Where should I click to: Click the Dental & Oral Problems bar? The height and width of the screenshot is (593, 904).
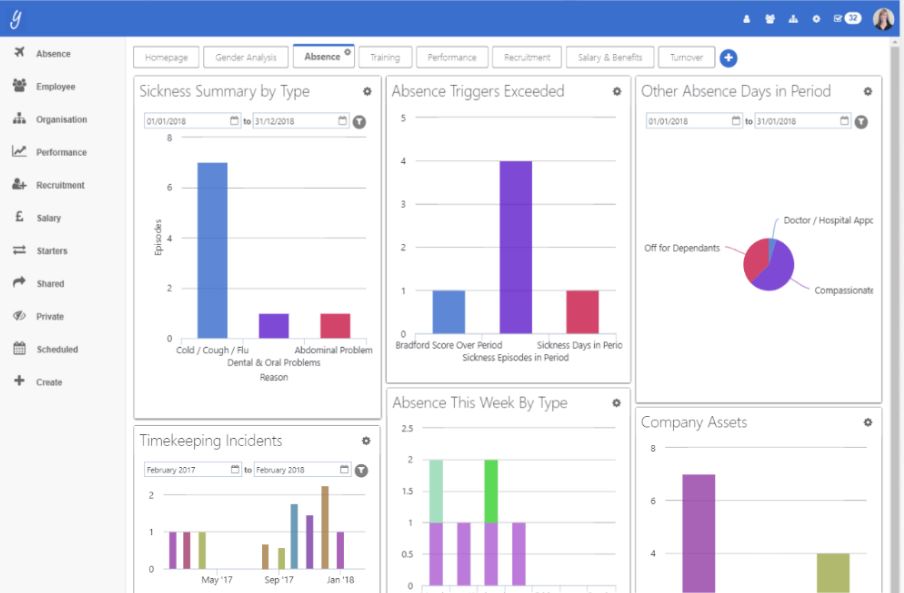click(274, 326)
